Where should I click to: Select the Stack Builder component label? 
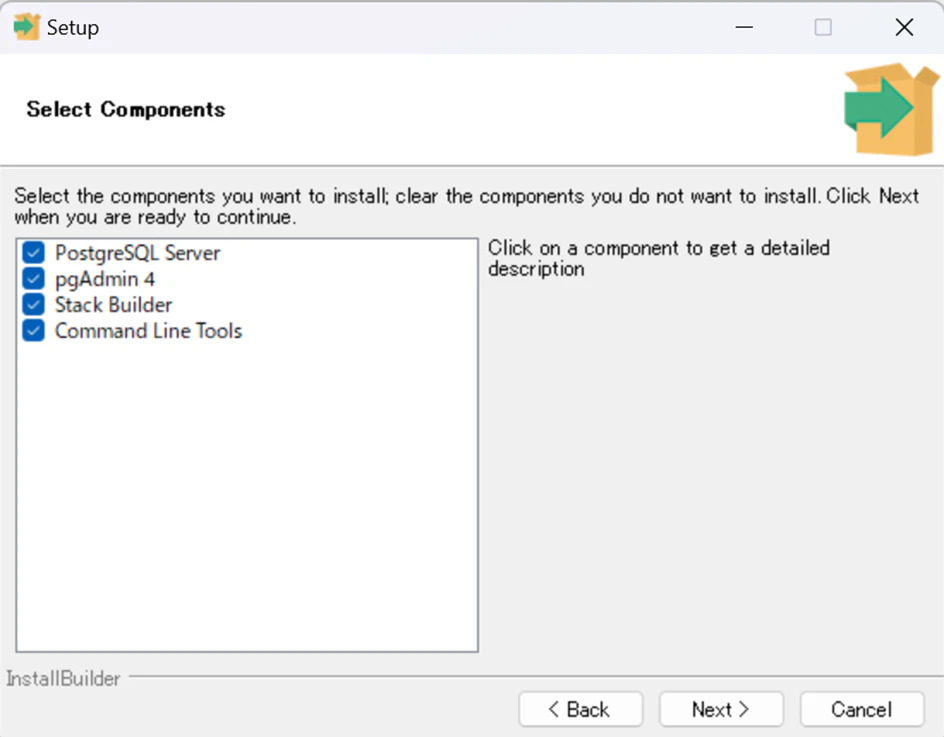pos(113,305)
